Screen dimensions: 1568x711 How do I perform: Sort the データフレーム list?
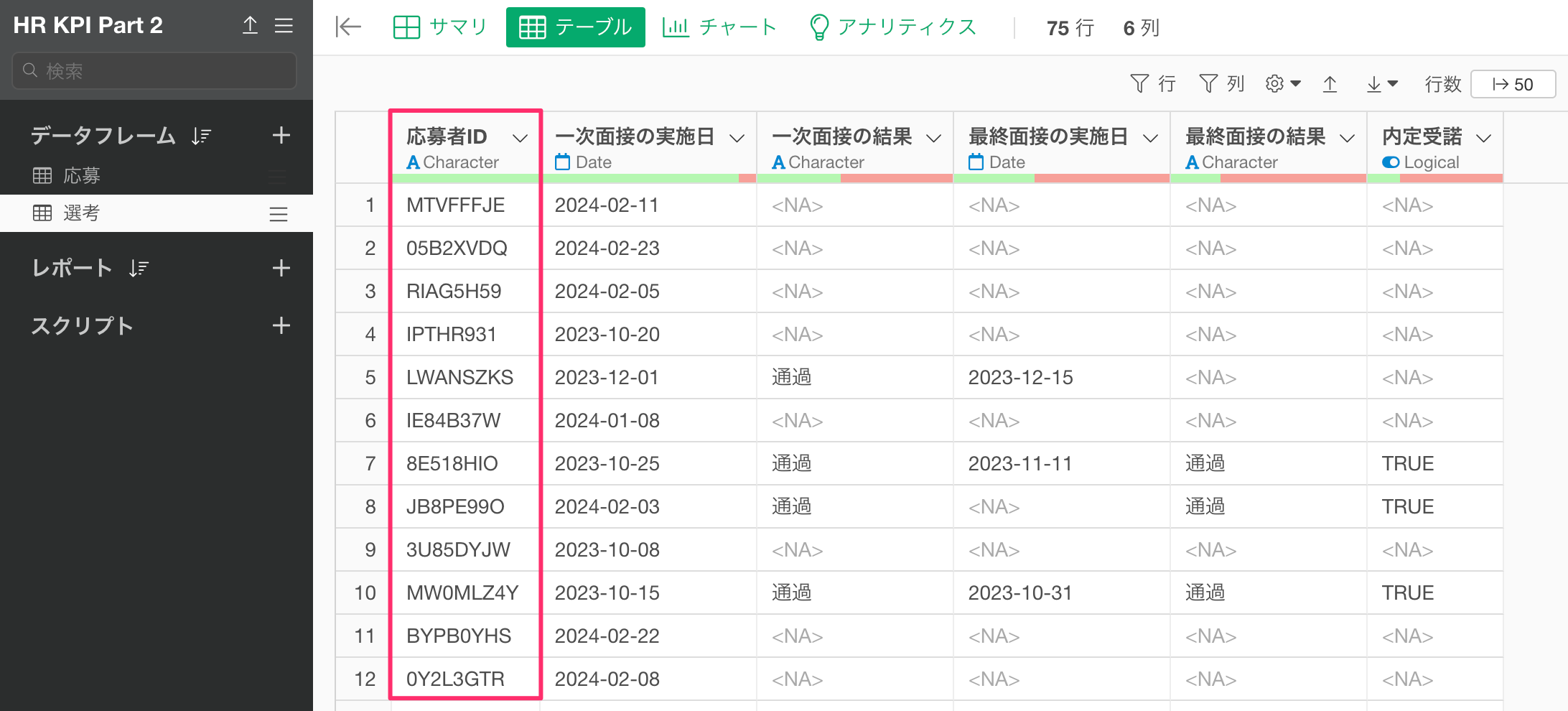[202, 136]
